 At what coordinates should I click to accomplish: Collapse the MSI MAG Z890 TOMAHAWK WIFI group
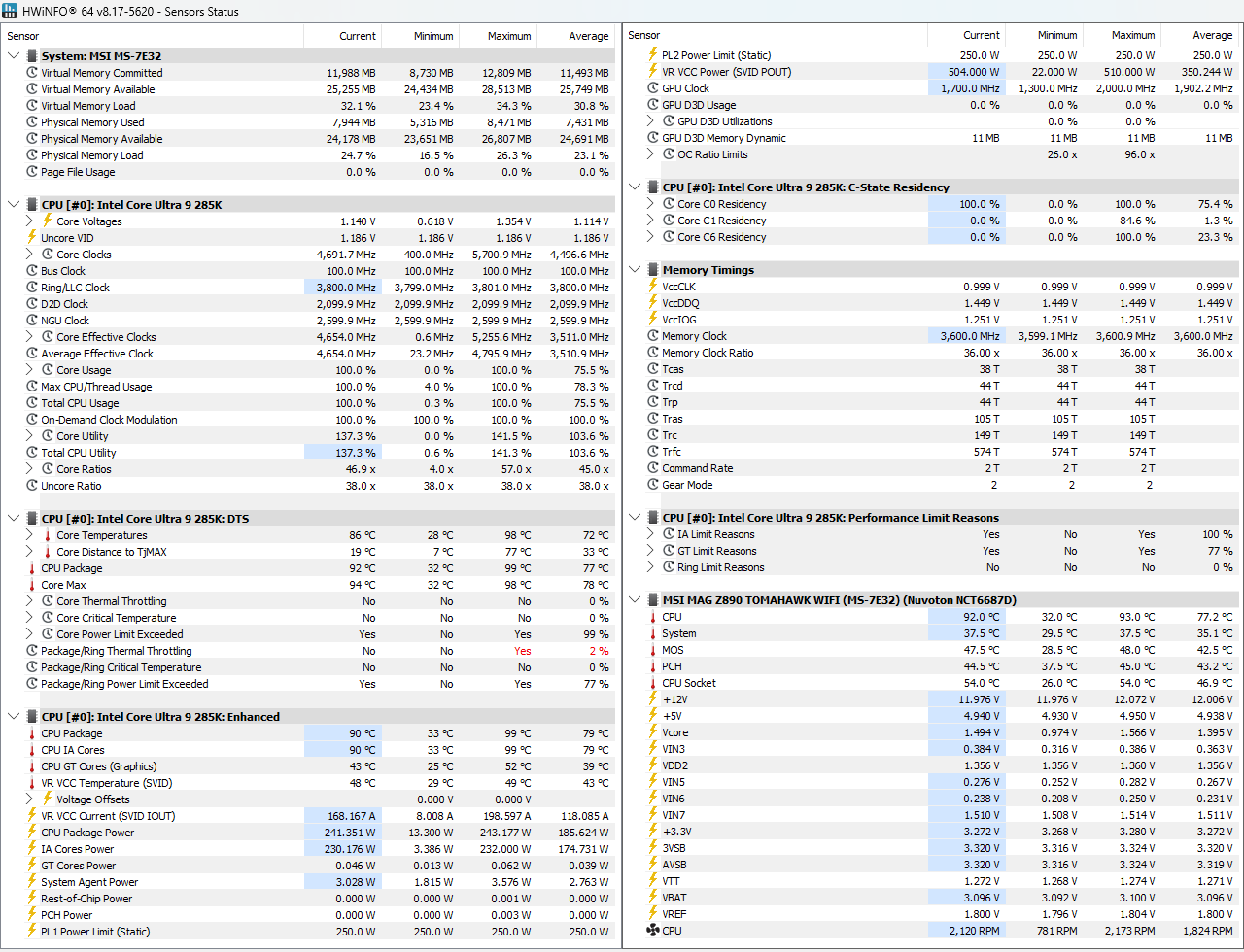pyautogui.click(x=635, y=600)
